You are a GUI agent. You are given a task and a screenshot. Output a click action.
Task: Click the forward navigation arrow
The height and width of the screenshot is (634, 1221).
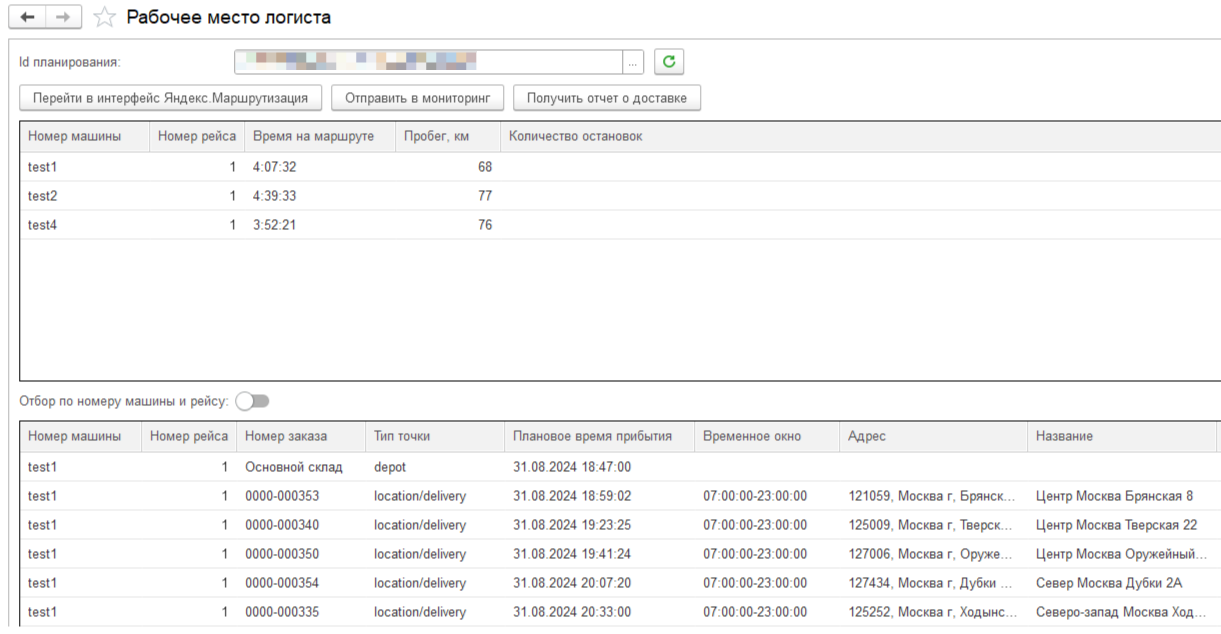click(63, 18)
